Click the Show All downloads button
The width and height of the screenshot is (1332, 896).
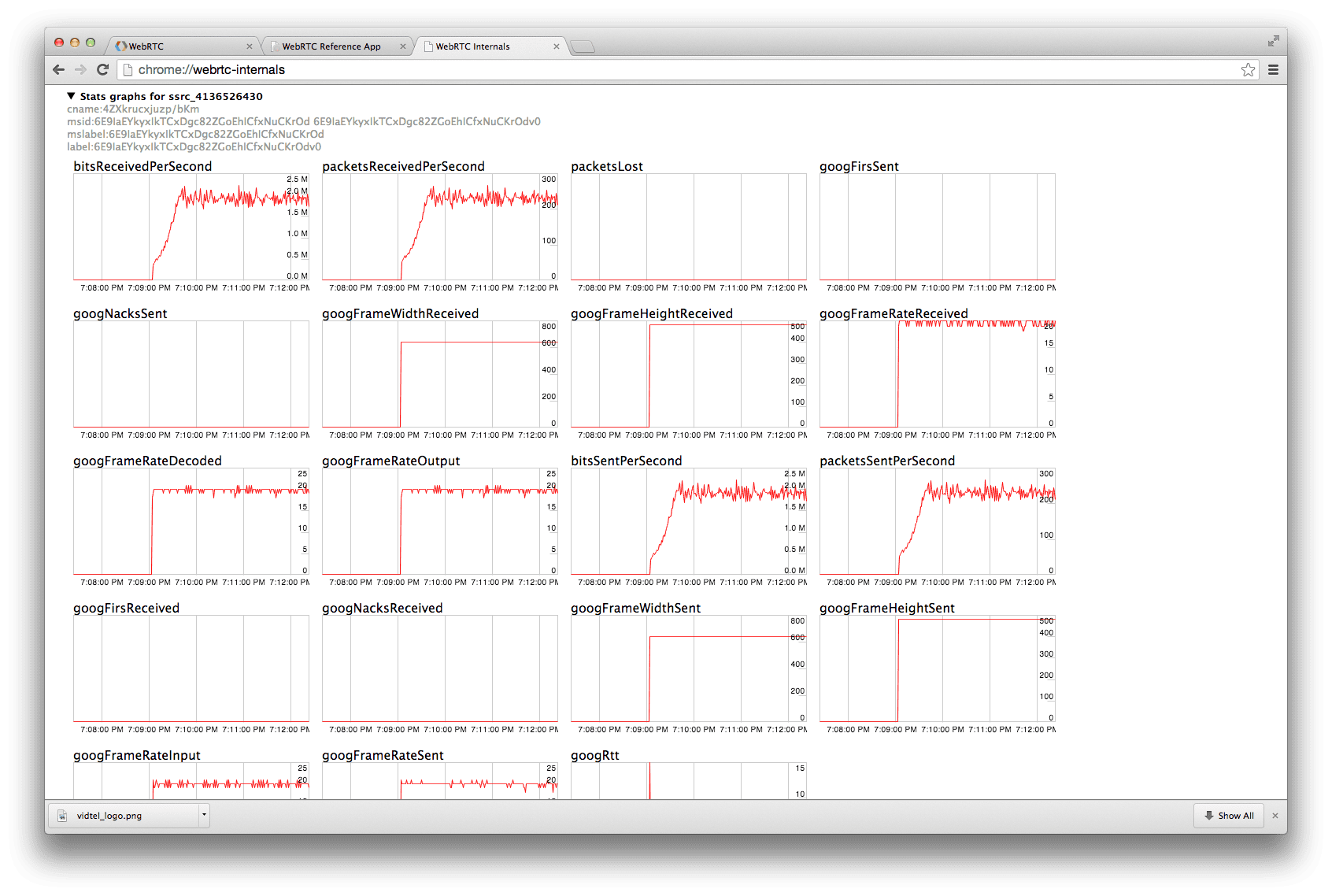(1228, 815)
